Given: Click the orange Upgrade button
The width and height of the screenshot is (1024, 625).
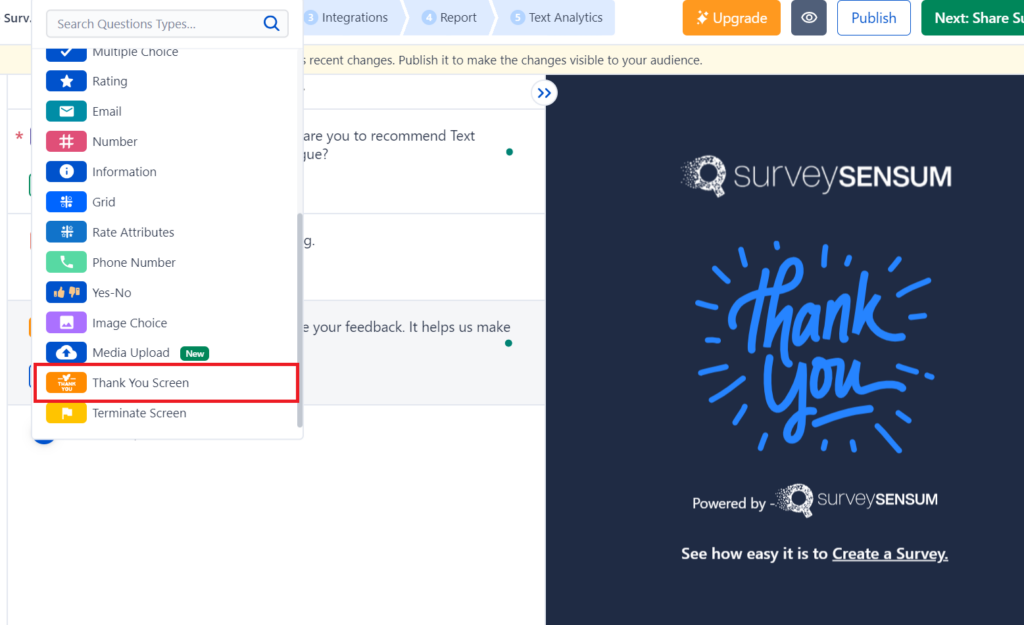Looking at the screenshot, I should pyautogui.click(x=731, y=17).
